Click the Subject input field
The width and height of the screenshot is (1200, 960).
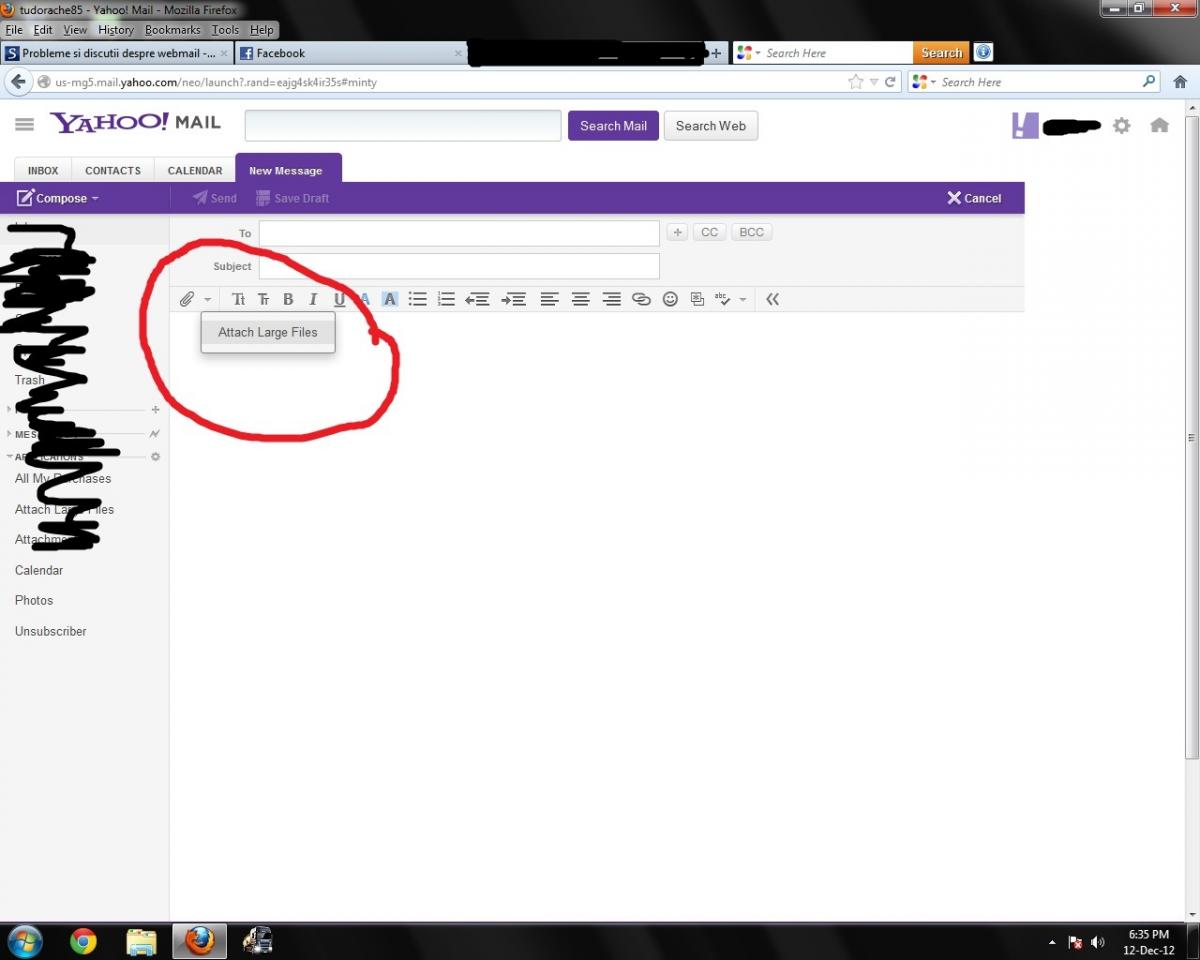459,266
